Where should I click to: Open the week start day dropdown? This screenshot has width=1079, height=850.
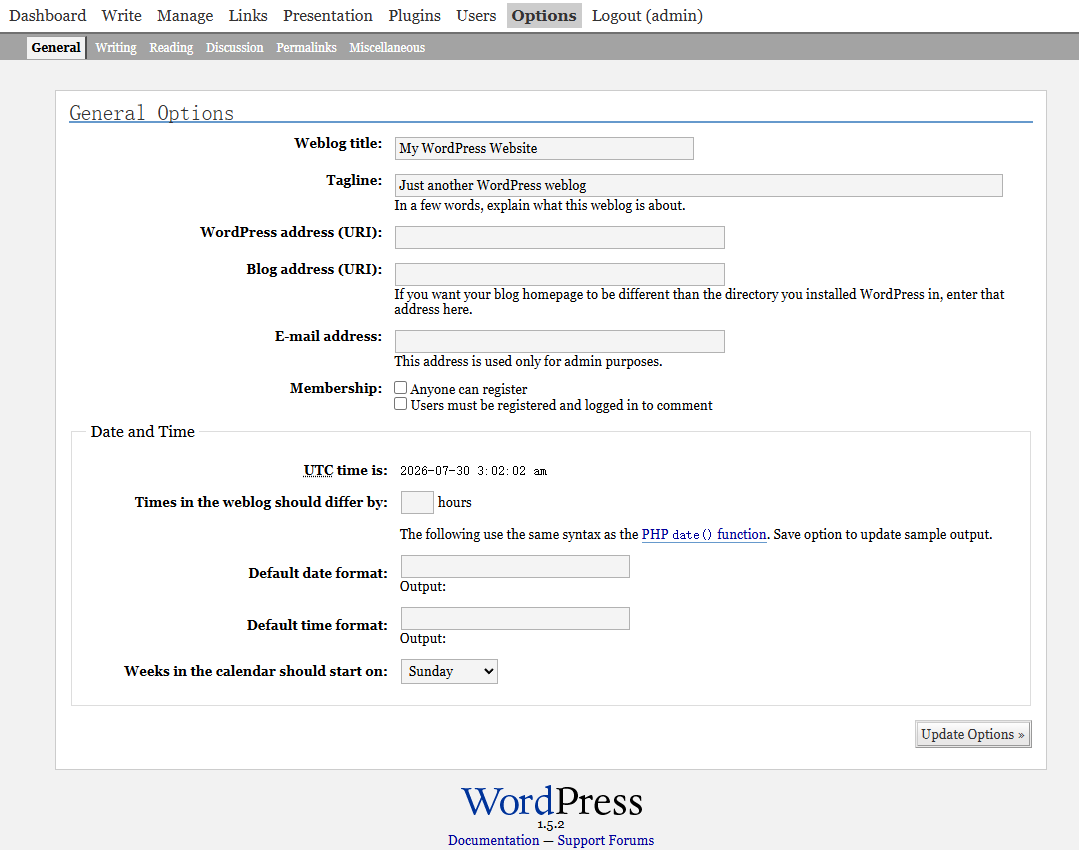(449, 671)
